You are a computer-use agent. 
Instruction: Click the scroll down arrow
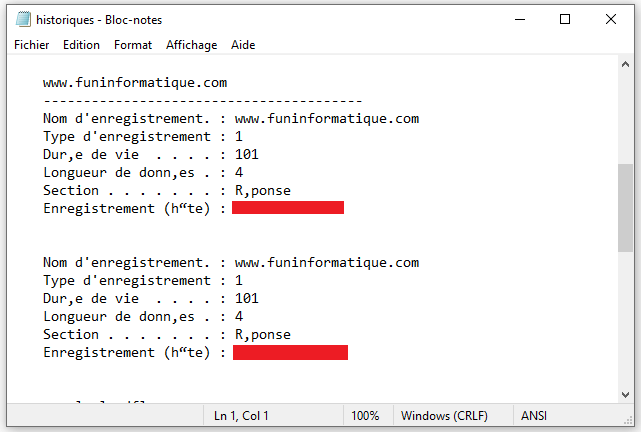click(x=625, y=394)
